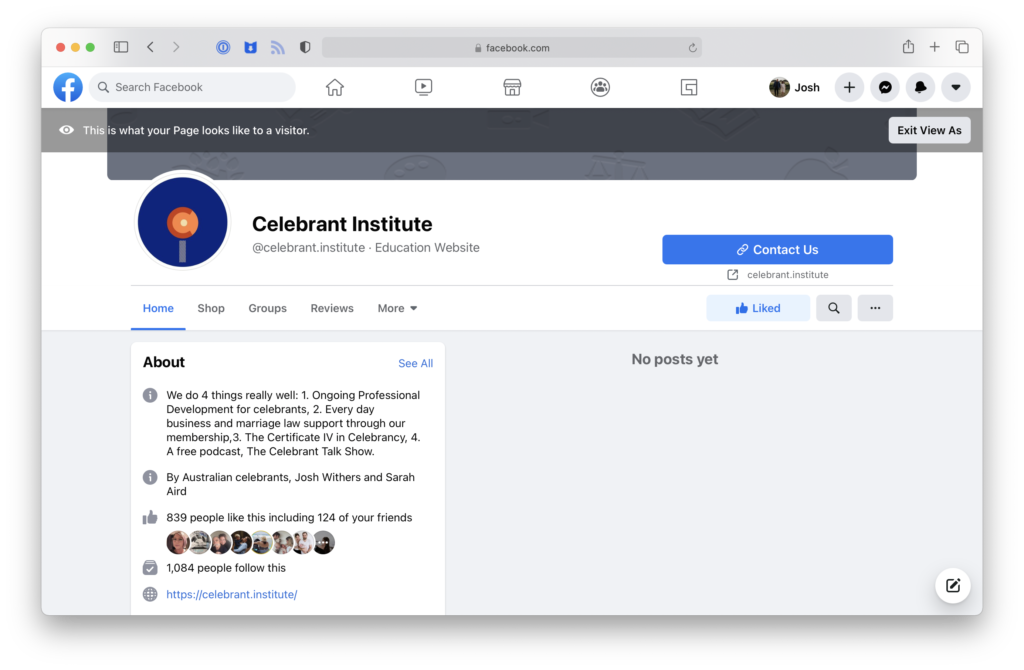Switch to the Reviews tab
The height and width of the screenshot is (670, 1024).
point(332,308)
